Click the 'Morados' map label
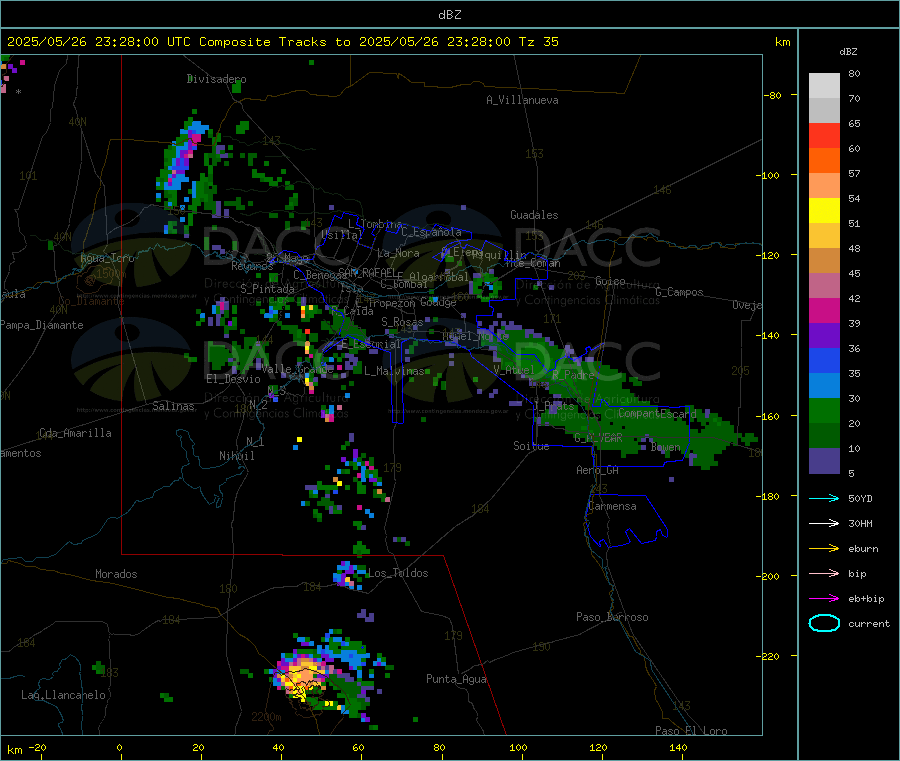This screenshot has height=761, width=900. click(116, 574)
